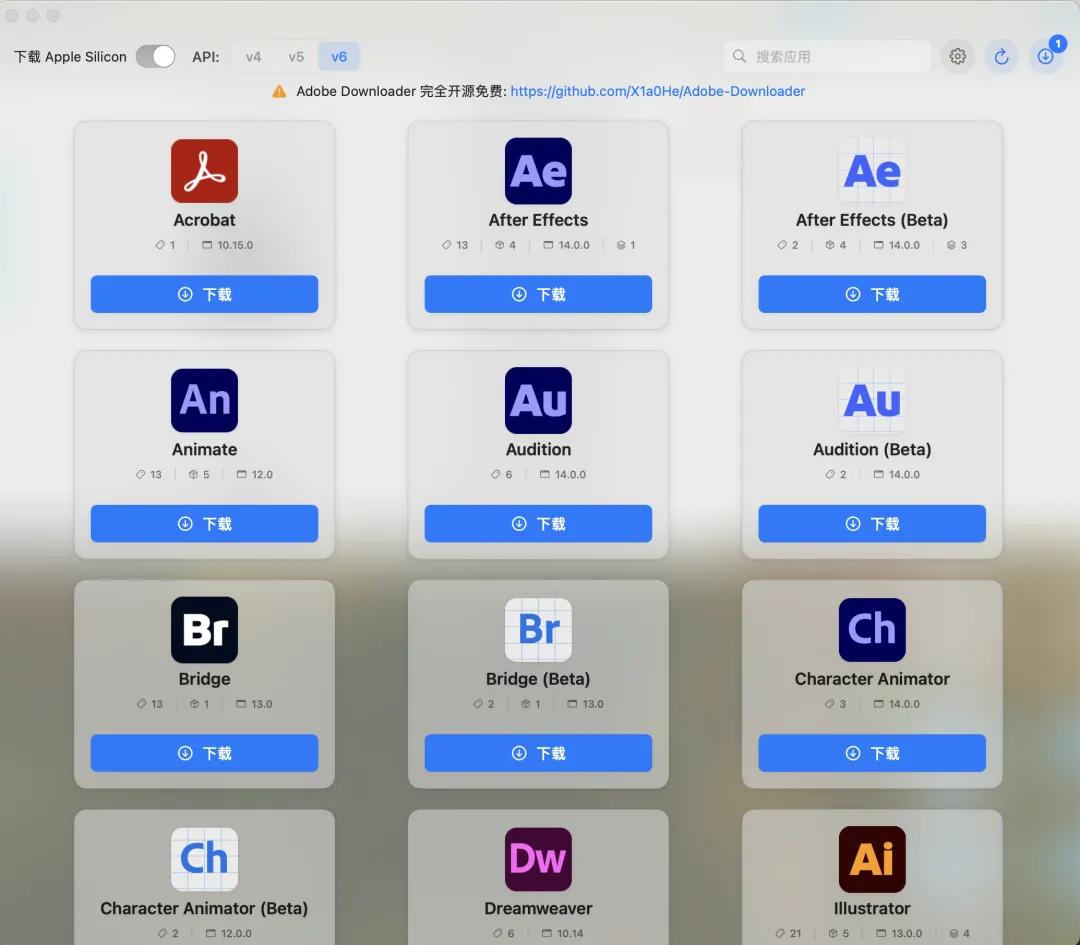Click the API label
Screen dimensions: 1080x945
[x=206, y=57]
